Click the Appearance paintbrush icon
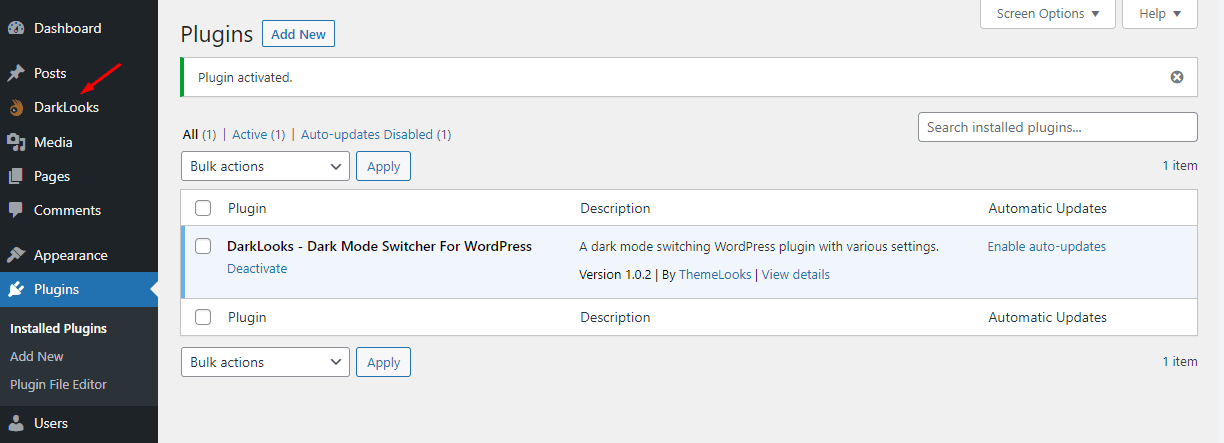 tap(16, 255)
